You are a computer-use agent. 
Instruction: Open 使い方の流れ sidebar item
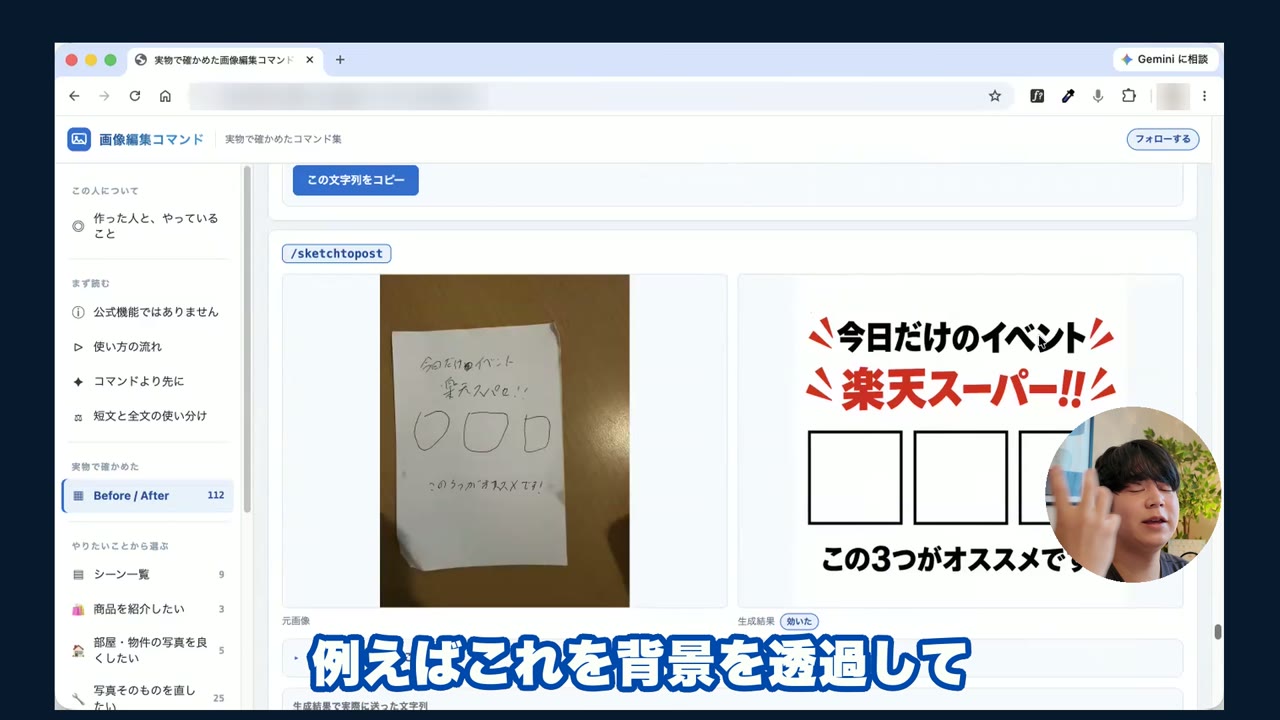[148, 347]
